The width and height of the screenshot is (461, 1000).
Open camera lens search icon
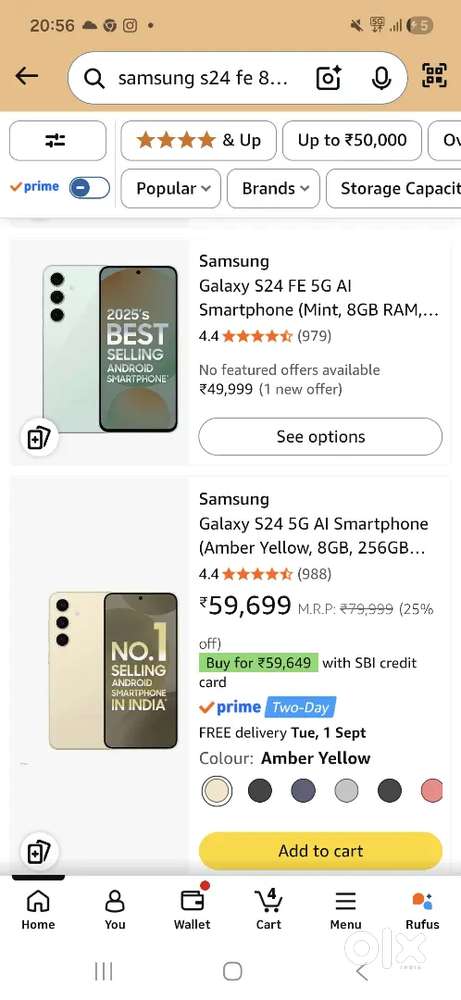point(328,78)
